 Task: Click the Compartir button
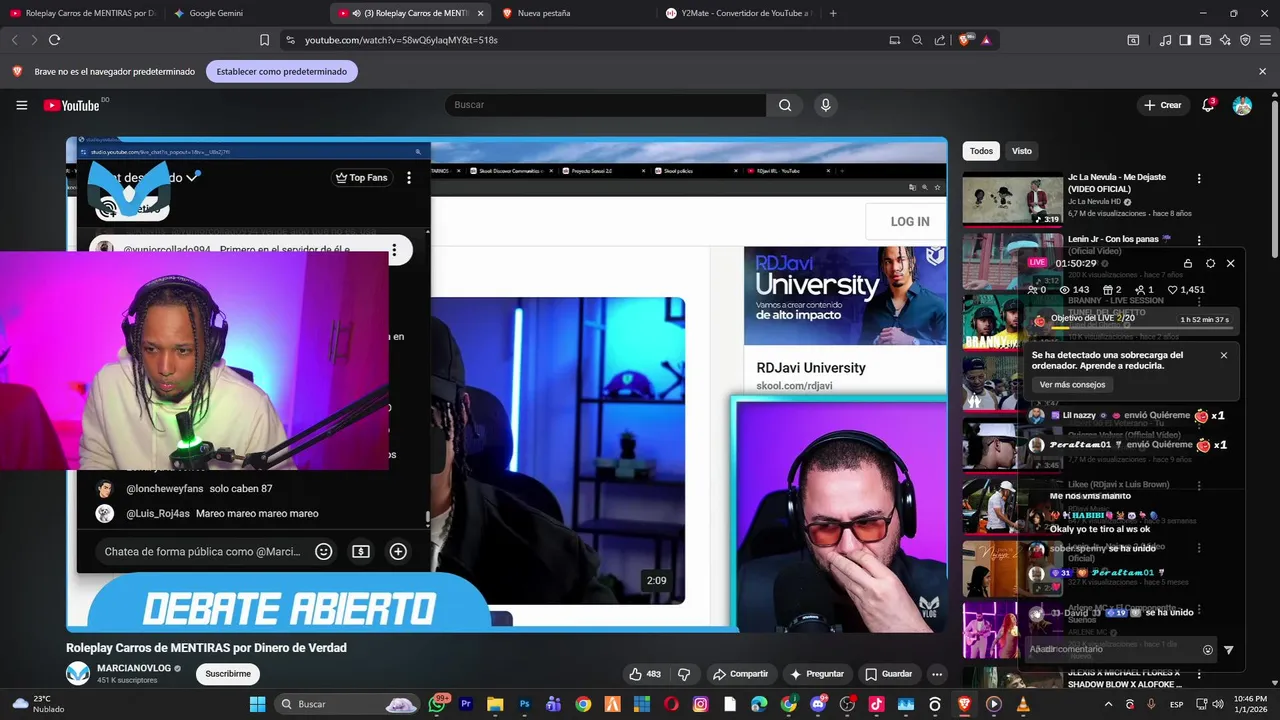(x=740, y=674)
